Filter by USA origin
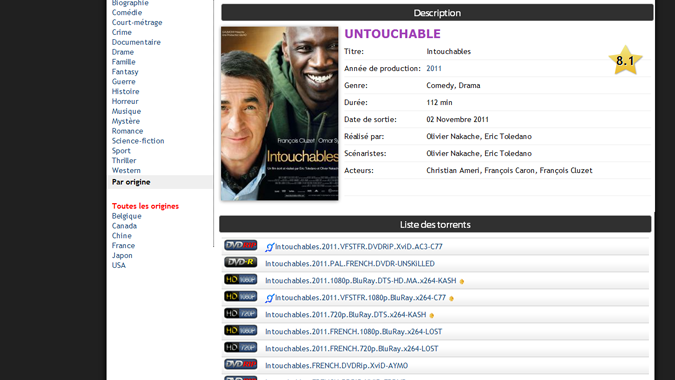 click(x=119, y=265)
